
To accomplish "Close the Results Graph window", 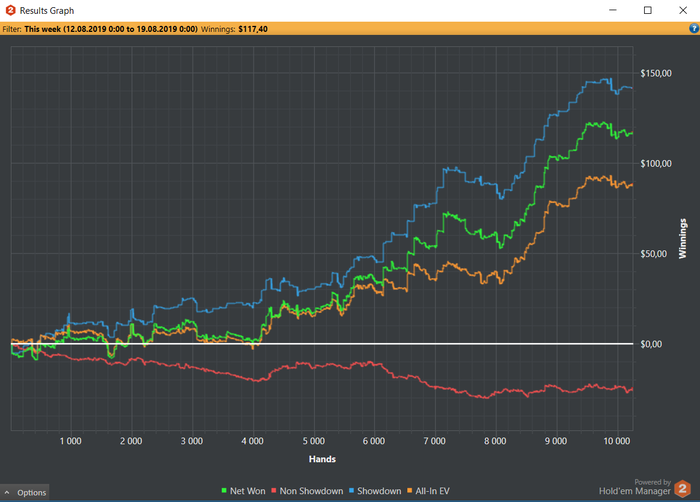I will pyautogui.click(x=683, y=10).
